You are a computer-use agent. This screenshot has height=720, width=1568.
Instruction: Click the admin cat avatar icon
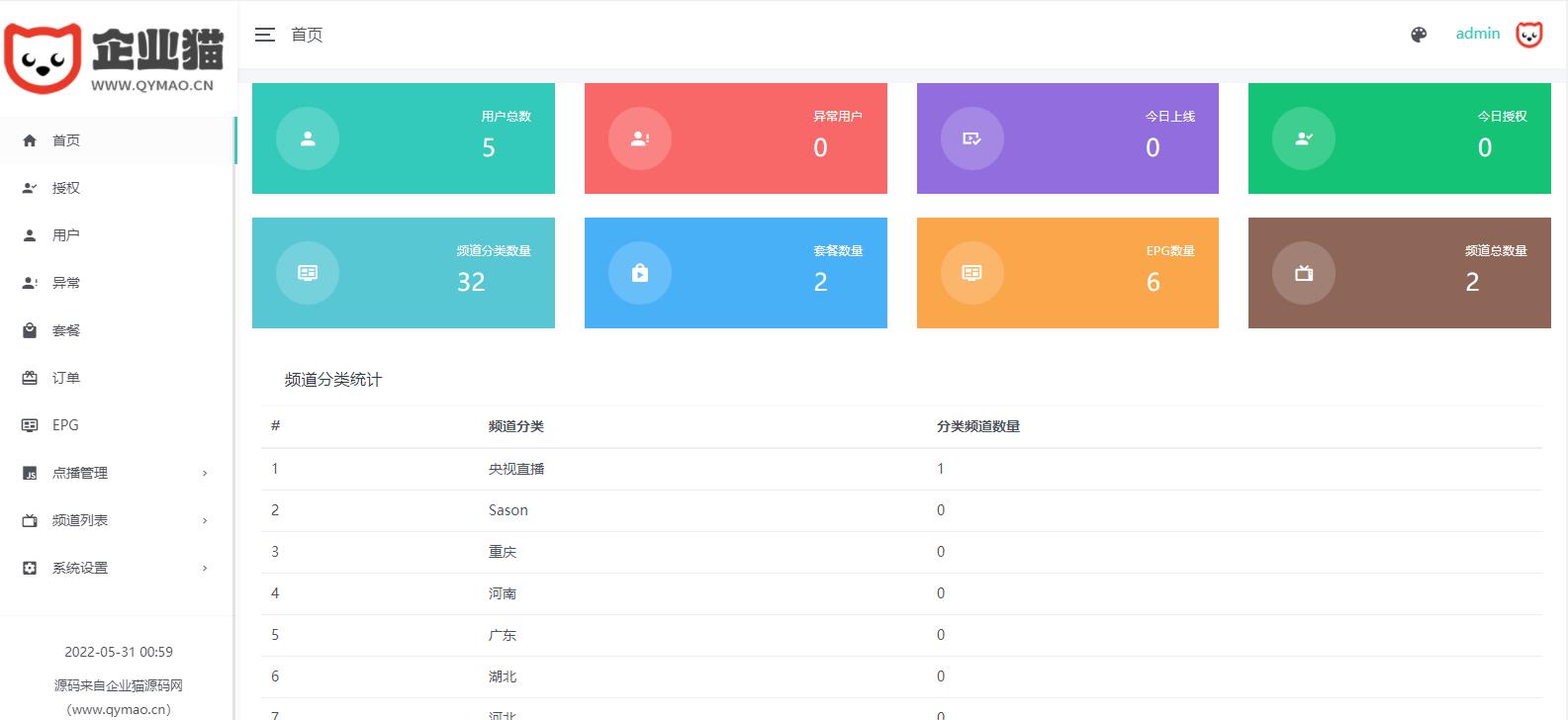(x=1528, y=35)
